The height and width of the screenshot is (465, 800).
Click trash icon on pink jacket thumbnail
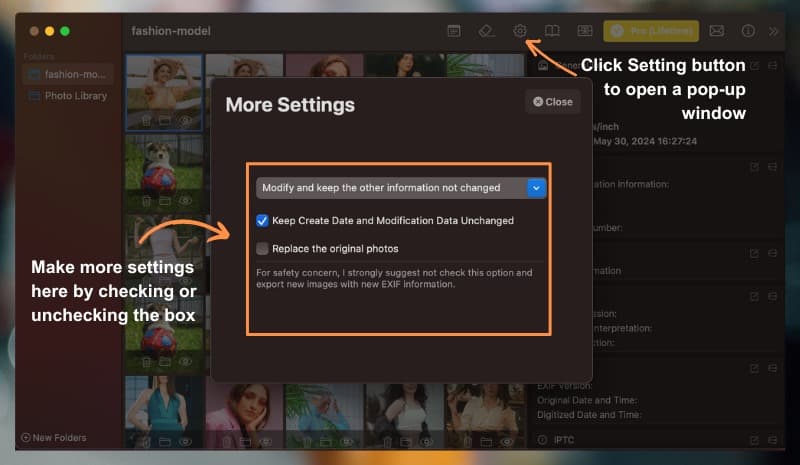click(x=227, y=442)
